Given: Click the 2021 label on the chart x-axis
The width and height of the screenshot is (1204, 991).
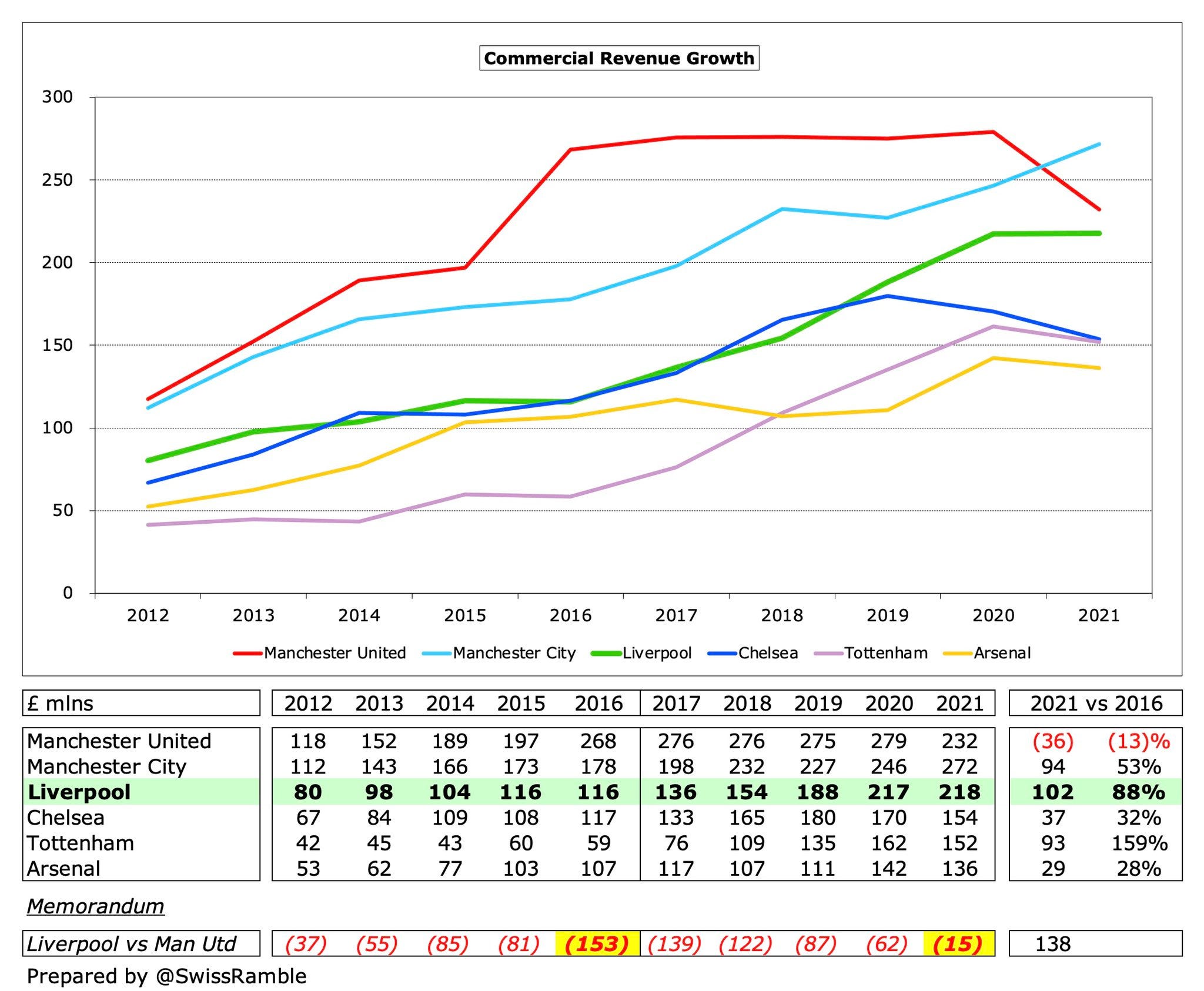Looking at the screenshot, I should click(x=1099, y=615).
